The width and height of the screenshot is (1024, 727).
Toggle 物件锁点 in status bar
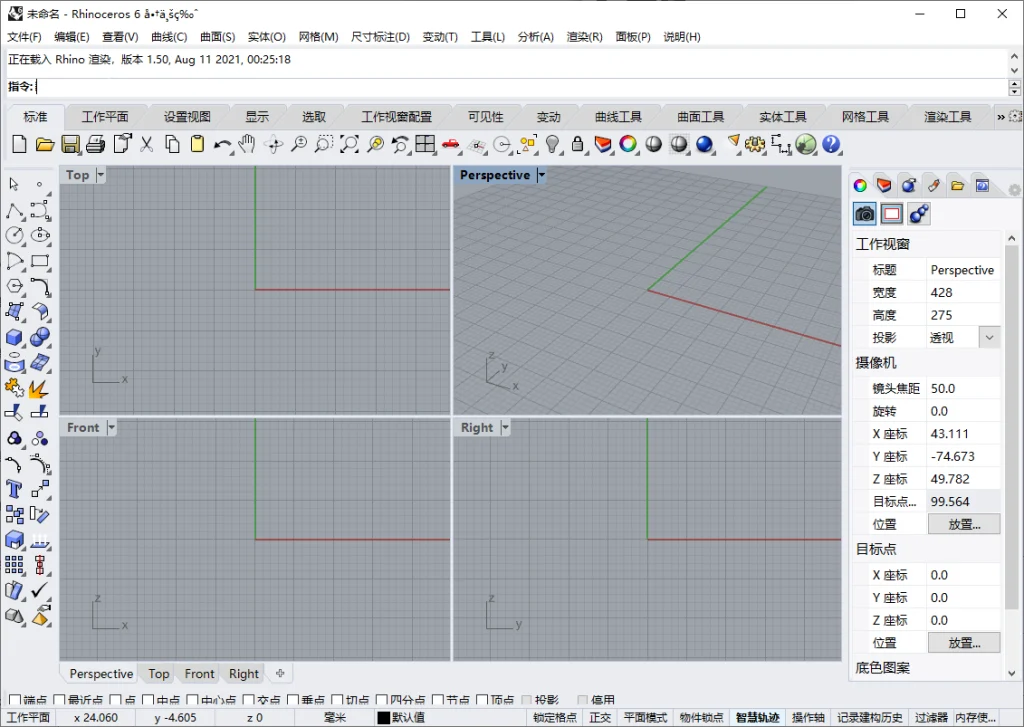[701, 717]
